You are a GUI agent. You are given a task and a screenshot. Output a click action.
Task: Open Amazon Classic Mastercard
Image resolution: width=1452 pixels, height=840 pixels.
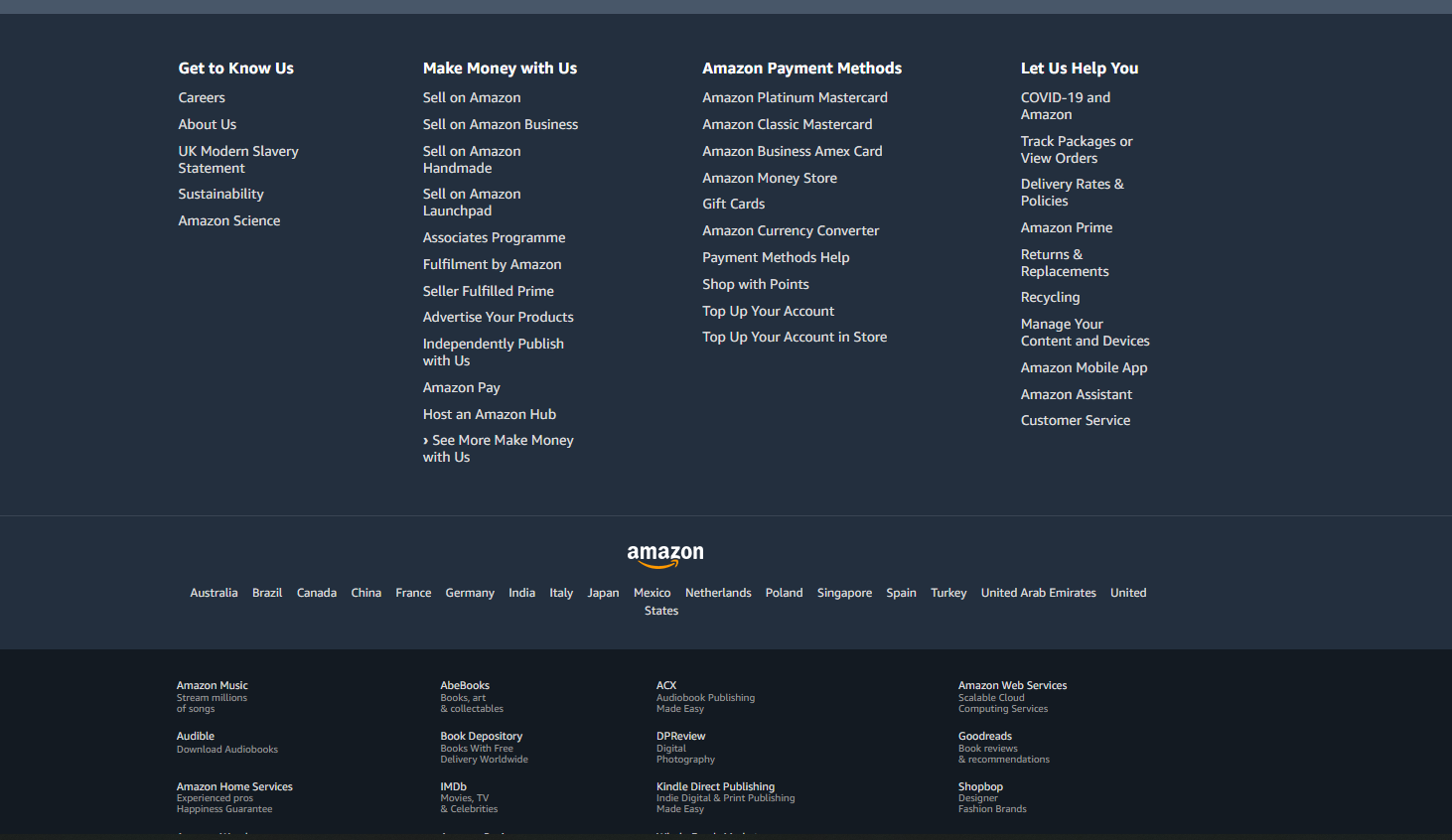click(x=788, y=124)
